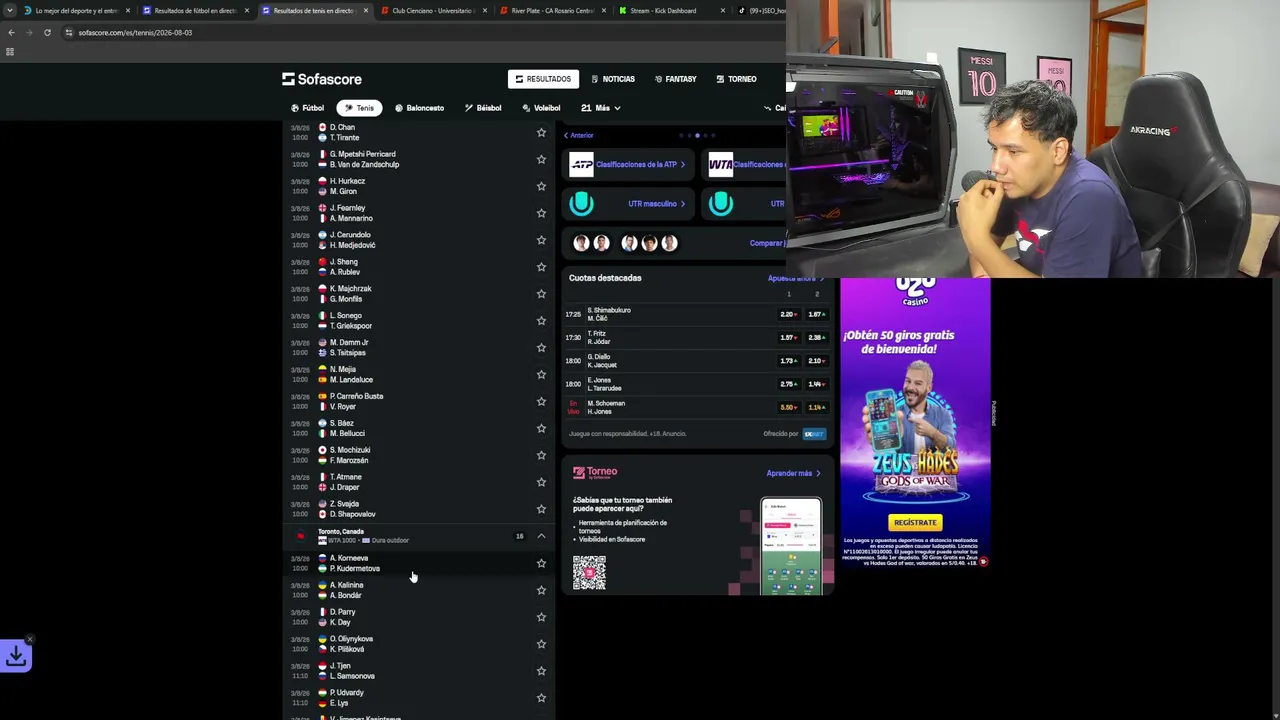Star the Udvardy vs Lys match
The width and height of the screenshot is (1280, 720).
[541, 698]
